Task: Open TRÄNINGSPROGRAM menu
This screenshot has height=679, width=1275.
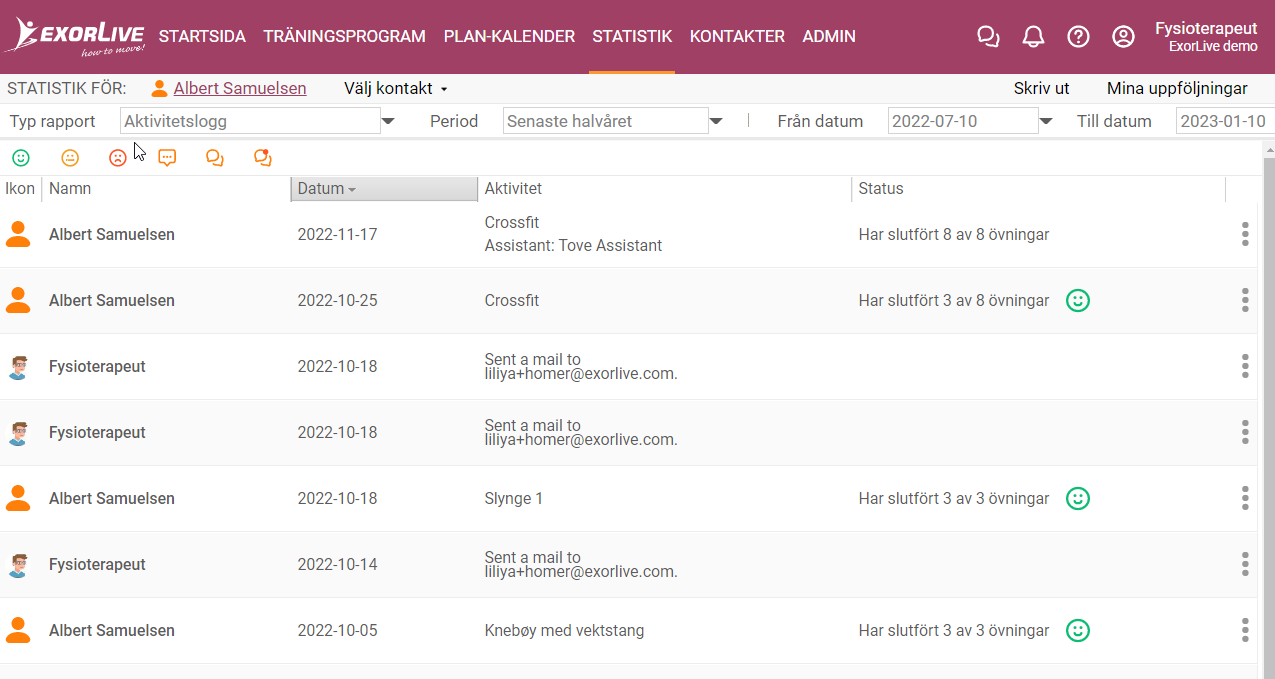Action: (345, 37)
